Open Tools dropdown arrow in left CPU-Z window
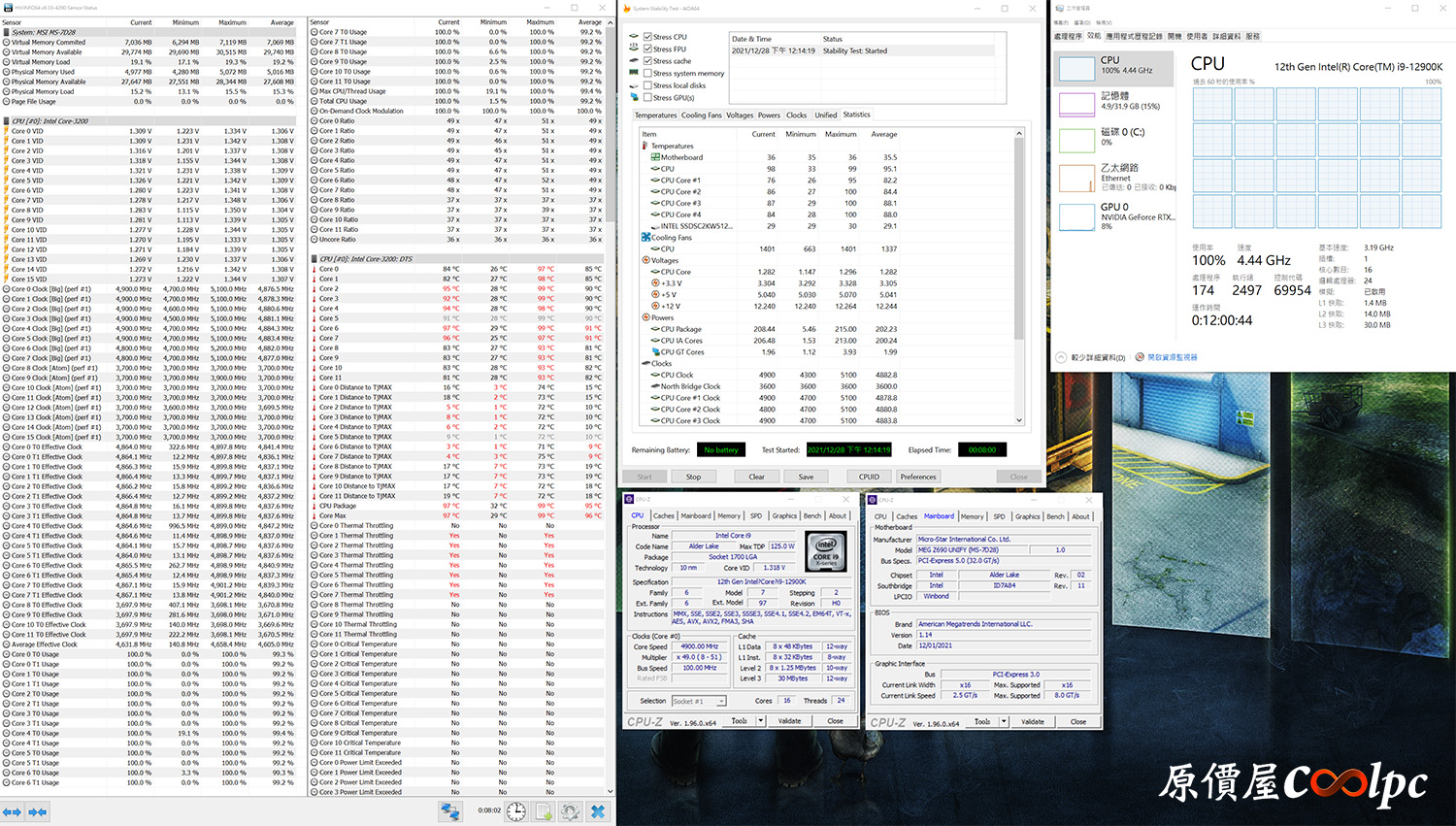The image size is (1456, 826). click(761, 721)
